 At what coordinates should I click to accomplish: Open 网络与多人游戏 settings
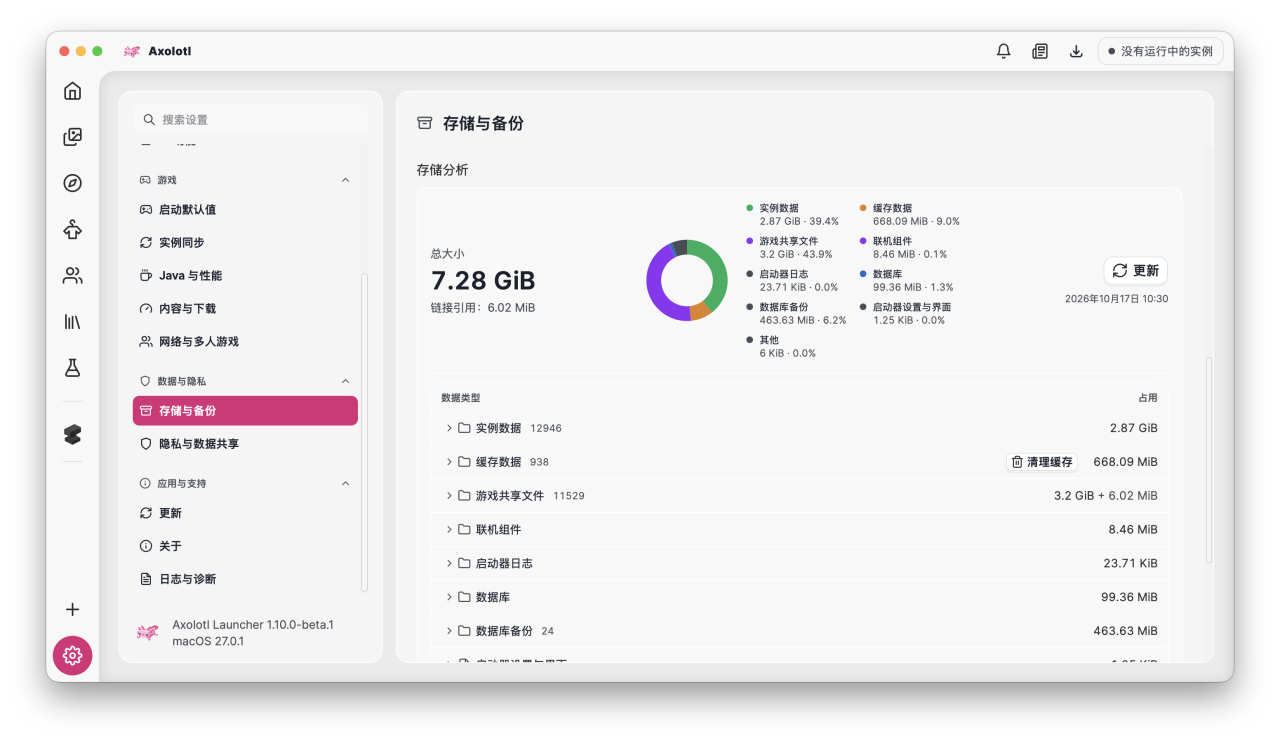point(245,342)
